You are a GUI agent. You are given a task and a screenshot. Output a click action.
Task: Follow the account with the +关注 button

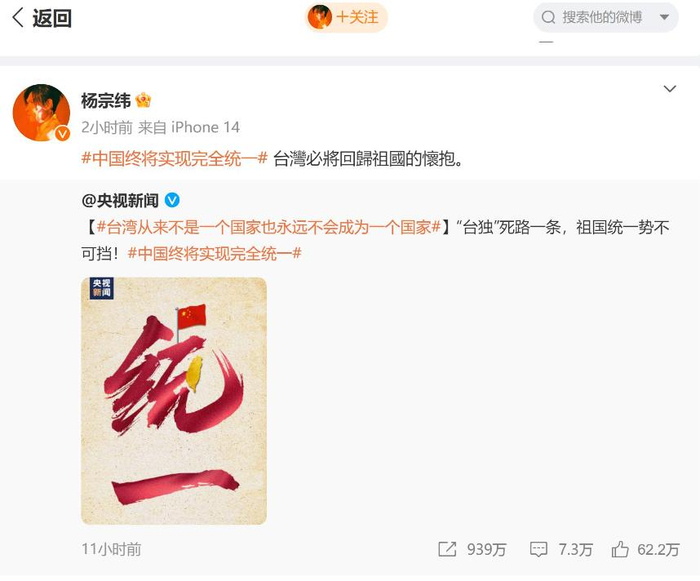[x=346, y=17]
